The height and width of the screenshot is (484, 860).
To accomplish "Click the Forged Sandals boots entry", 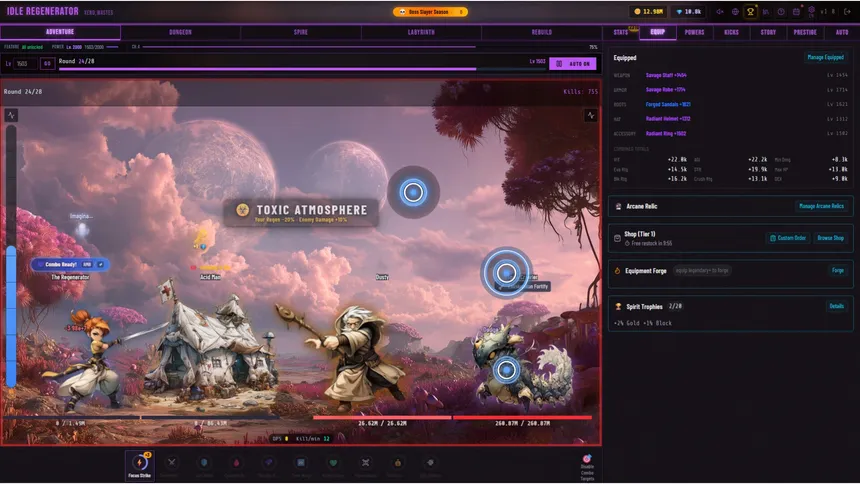I will [x=668, y=104].
